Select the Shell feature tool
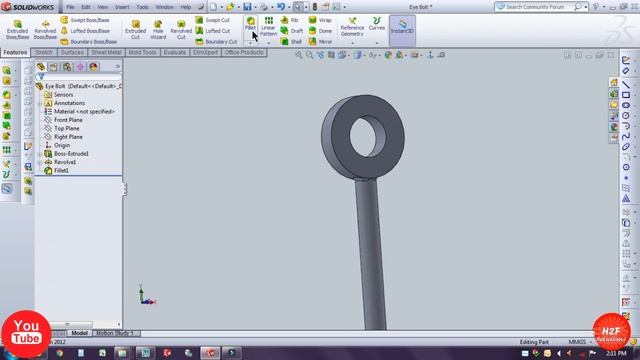This screenshot has height=360, width=640. pyautogui.click(x=291, y=42)
